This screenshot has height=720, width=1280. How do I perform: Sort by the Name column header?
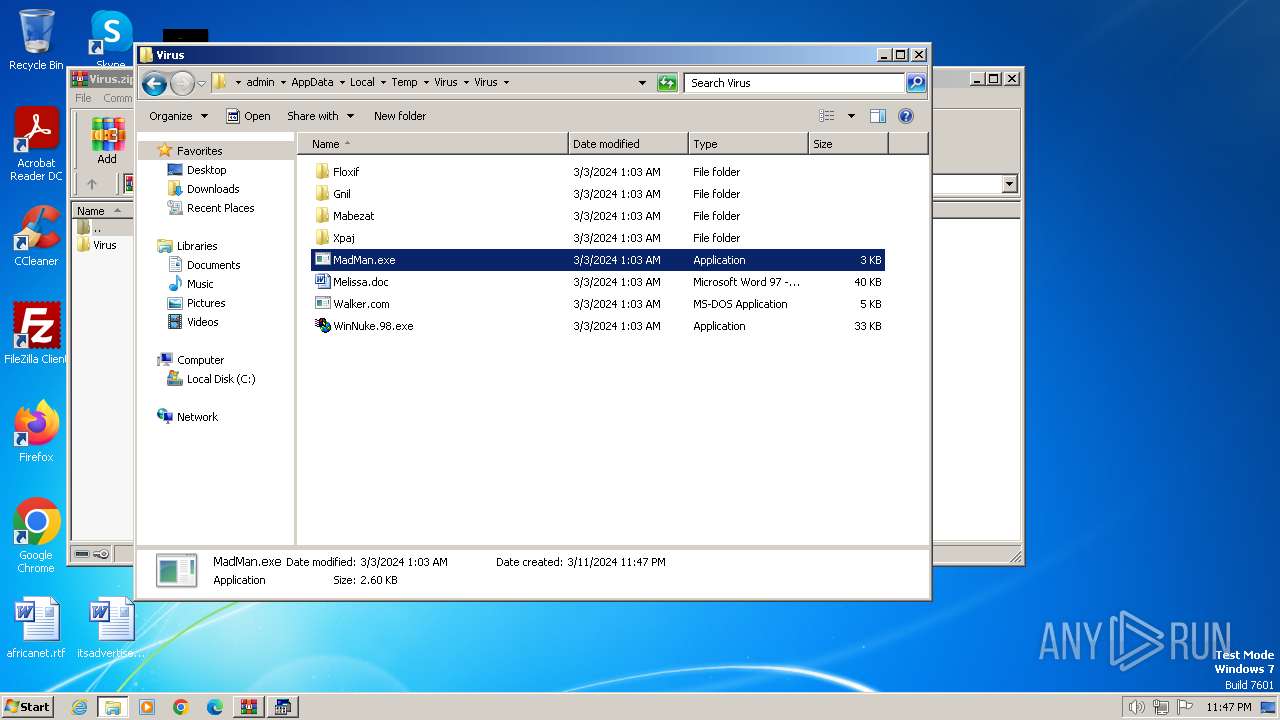(432, 144)
